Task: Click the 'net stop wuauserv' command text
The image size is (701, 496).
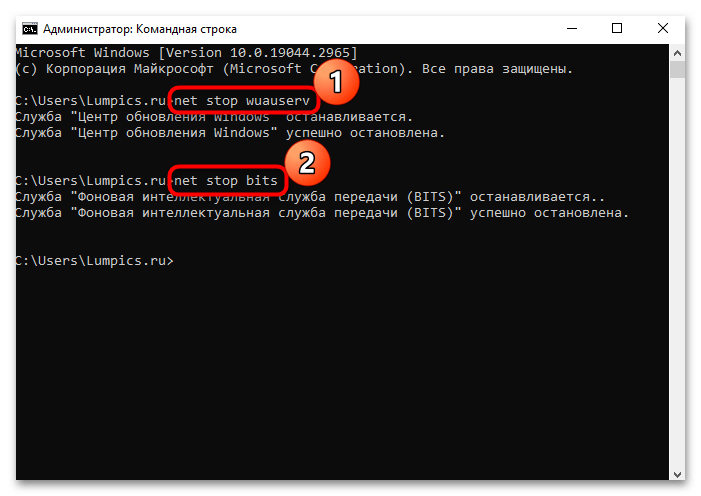Action: [x=242, y=101]
